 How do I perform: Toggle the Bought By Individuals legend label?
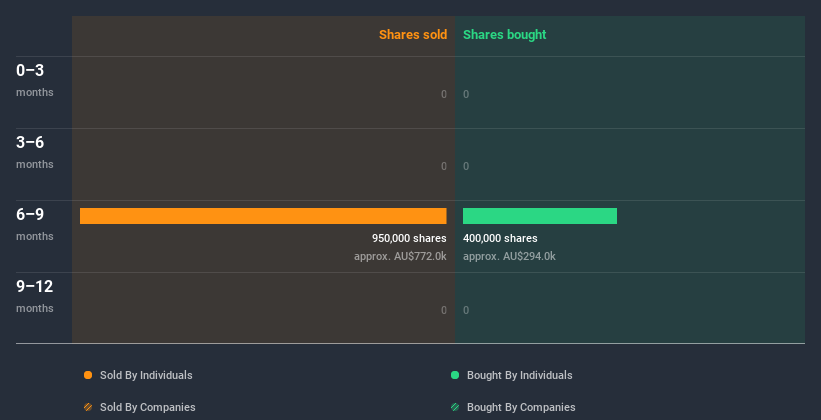[519, 375]
